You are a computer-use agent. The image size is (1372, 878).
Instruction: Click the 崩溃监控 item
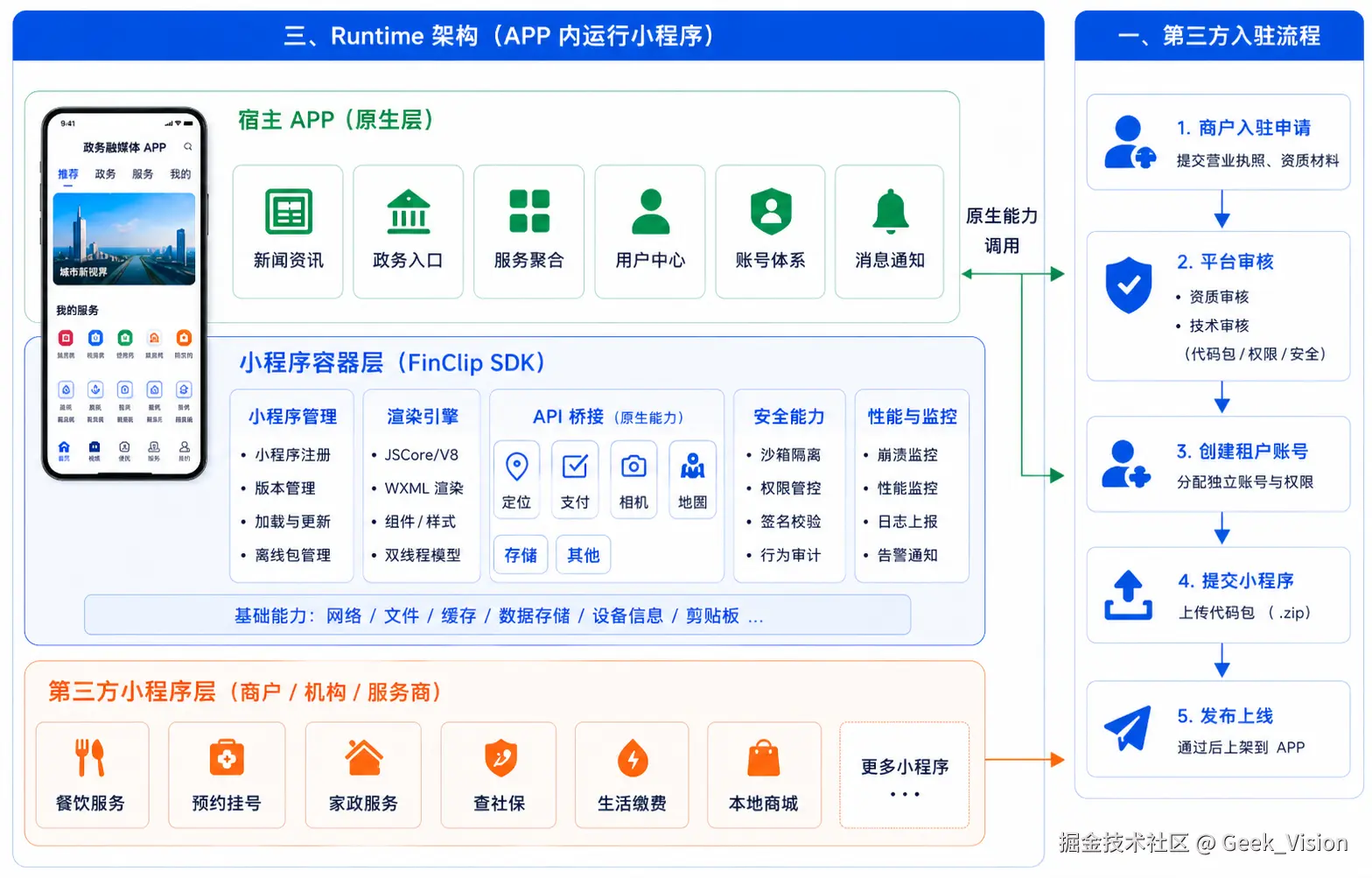click(x=908, y=455)
